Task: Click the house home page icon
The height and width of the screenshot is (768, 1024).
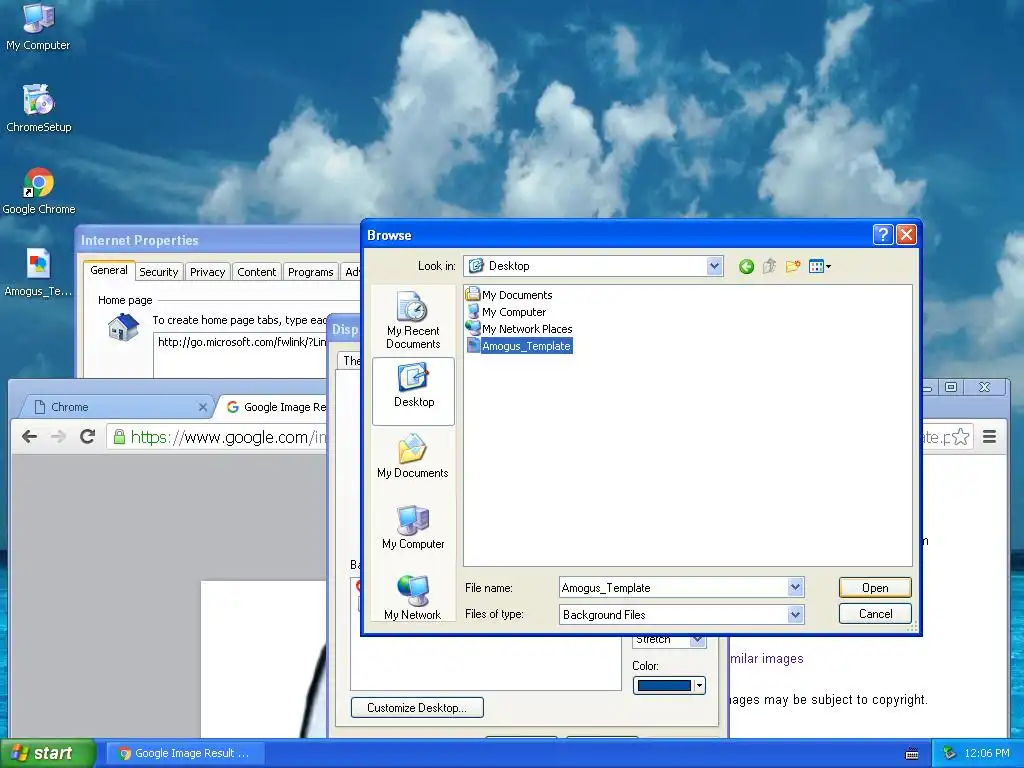Action: [123, 327]
